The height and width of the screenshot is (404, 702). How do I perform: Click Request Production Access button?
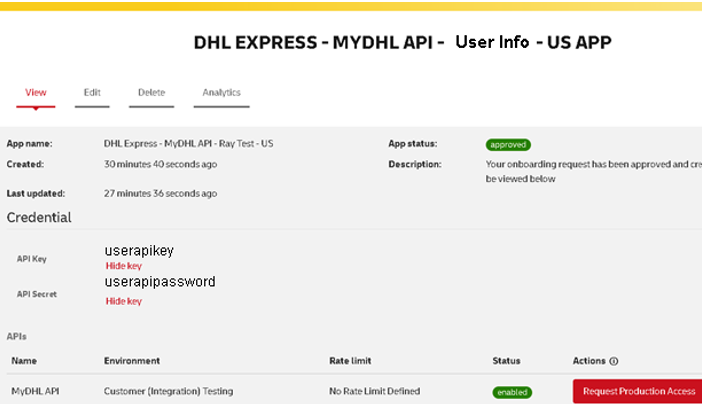[638, 391]
